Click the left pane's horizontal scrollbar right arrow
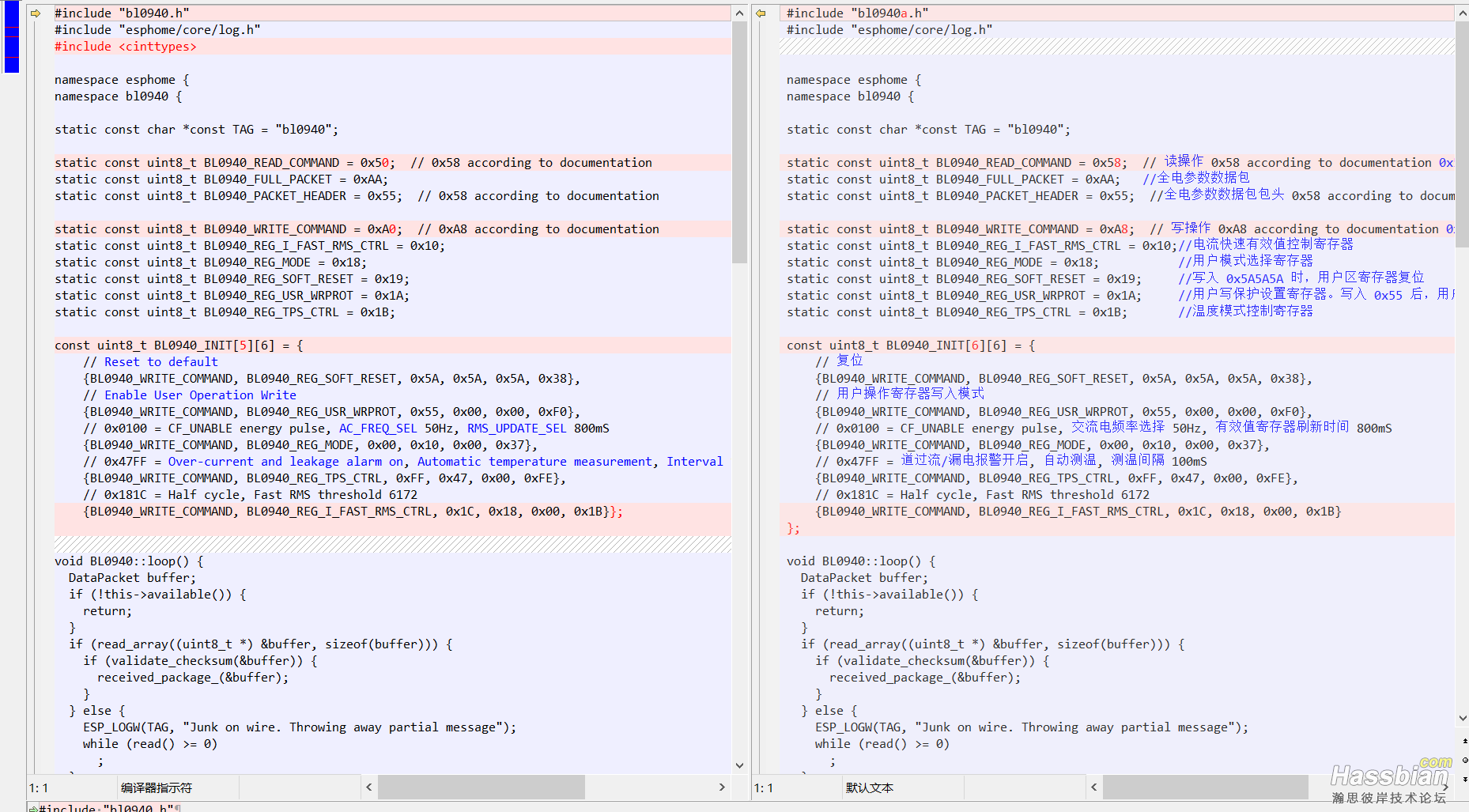Viewport: 1469px width, 812px height. click(721, 787)
